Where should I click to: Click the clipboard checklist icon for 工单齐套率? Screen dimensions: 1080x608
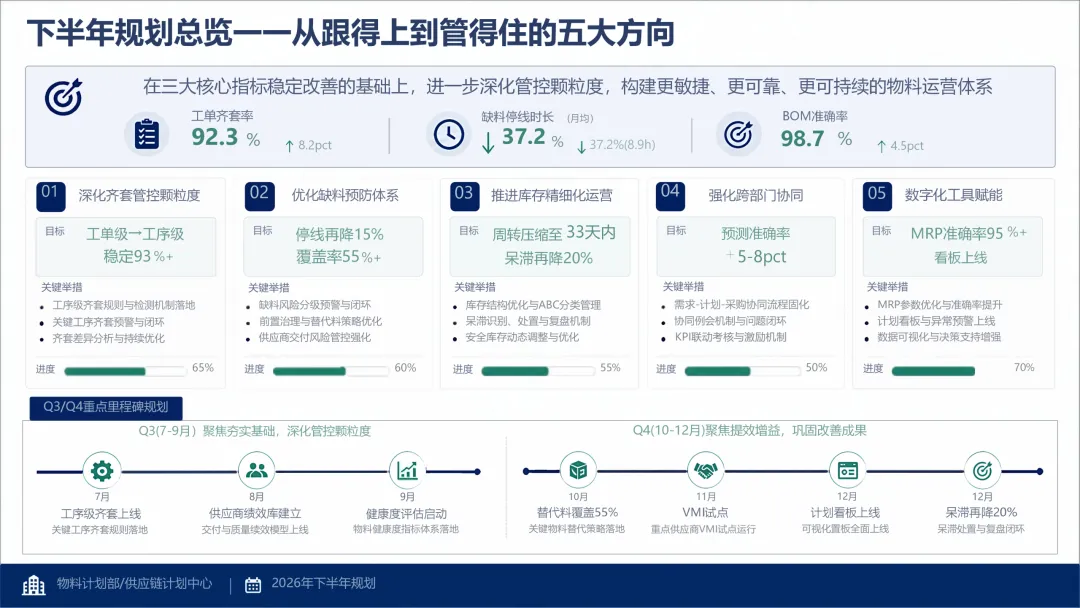[x=146, y=134]
